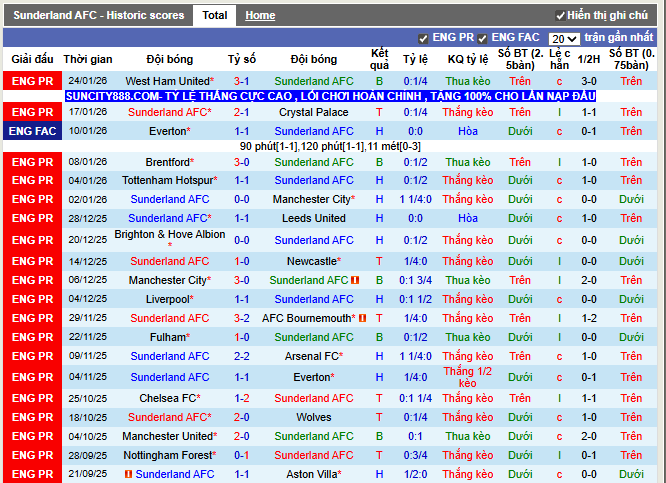The width and height of the screenshot is (666, 483).
Task: Click penalty shootout note 90 phút[1-1]
Action: tap(330, 147)
